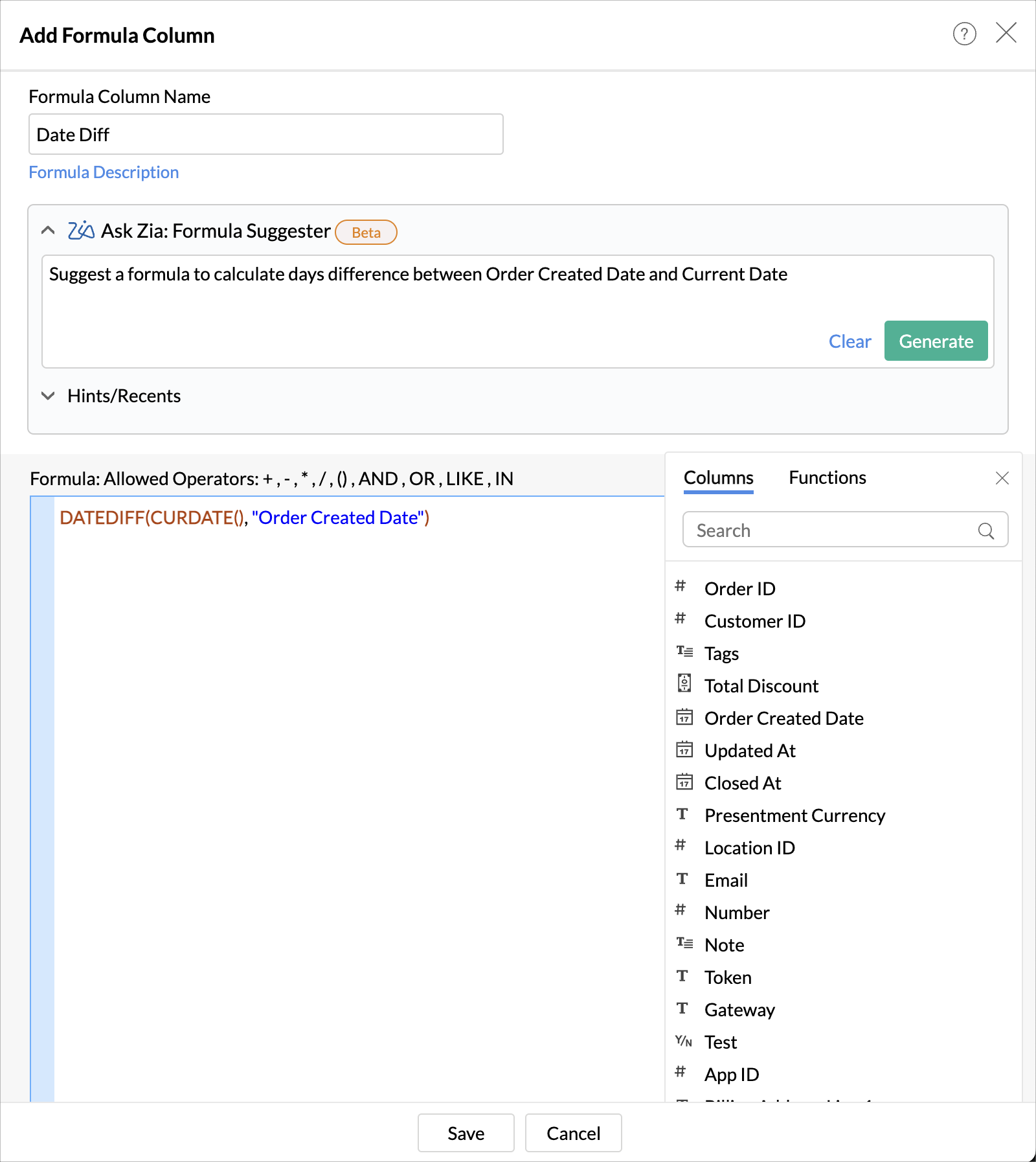Collapse the Ask Zia Formula Suggester section
The width and height of the screenshot is (1036, 1162).
click(x=48, y=231)
